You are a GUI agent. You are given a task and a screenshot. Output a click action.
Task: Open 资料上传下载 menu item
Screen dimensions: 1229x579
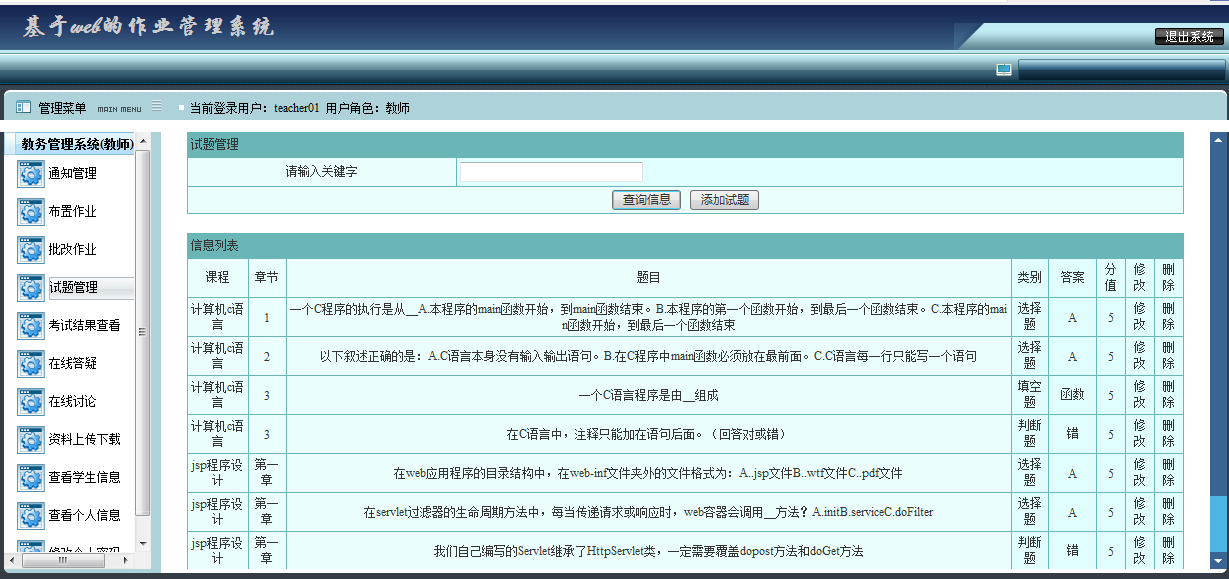pyautogui.click(x=85, y=439)
